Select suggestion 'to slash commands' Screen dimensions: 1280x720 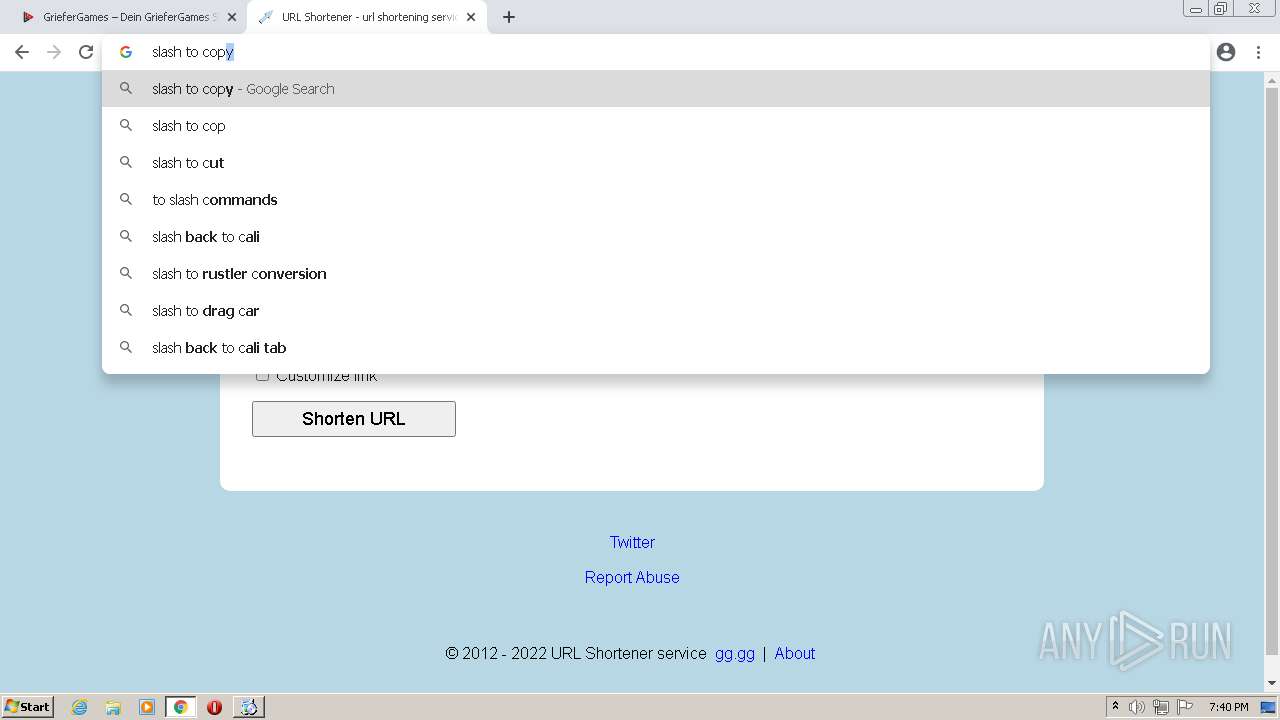coord(656,200)
